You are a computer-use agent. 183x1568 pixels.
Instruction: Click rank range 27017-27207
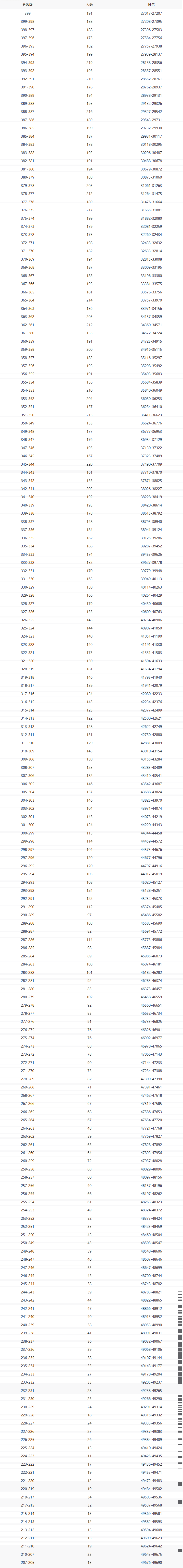151,13
